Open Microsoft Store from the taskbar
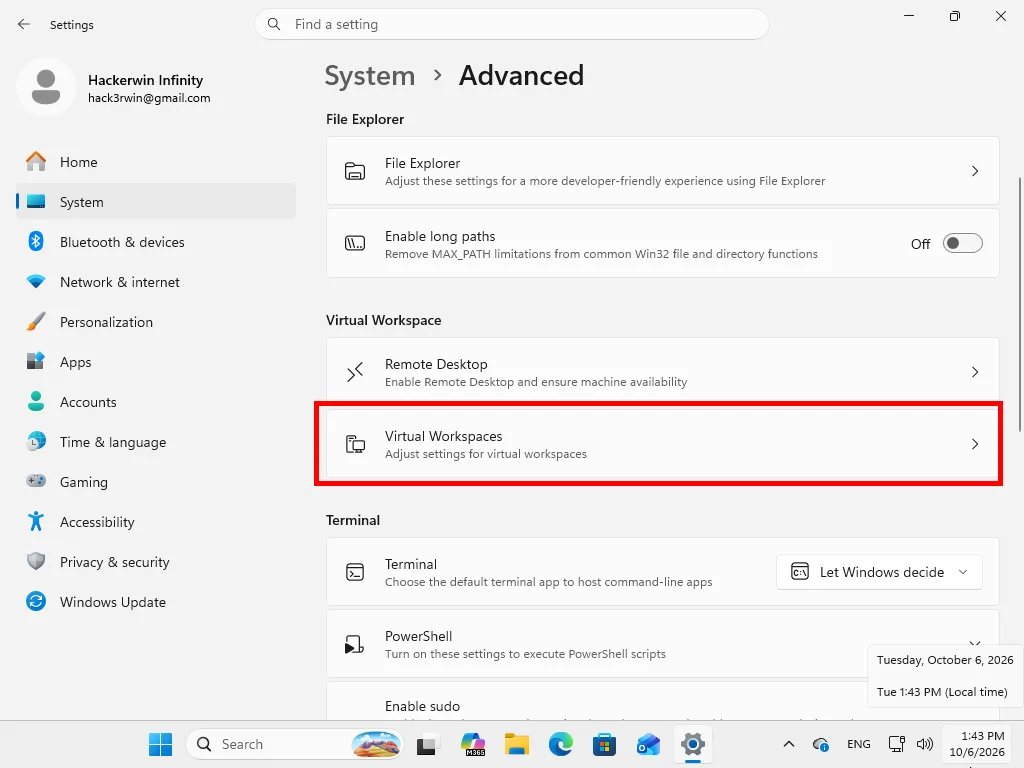This screenshot has width=1024, height=768. click(604, 744)
